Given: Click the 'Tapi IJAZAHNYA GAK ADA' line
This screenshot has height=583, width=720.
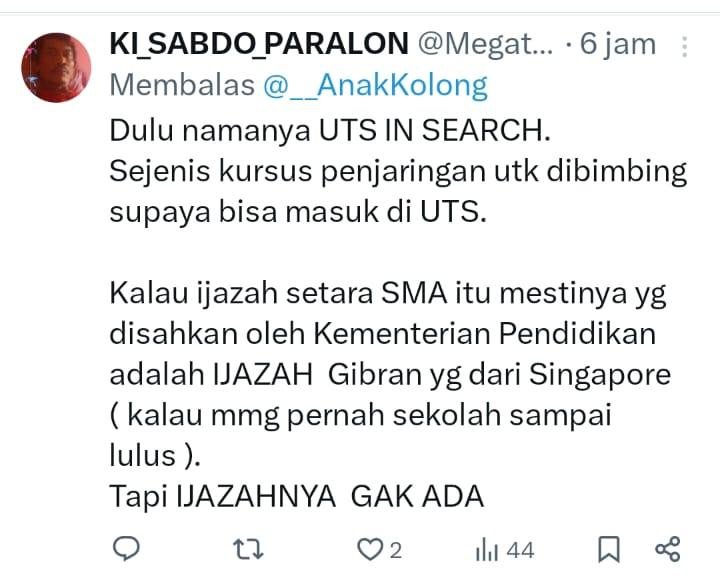Looking at the screenshot, I should point(297,497).
